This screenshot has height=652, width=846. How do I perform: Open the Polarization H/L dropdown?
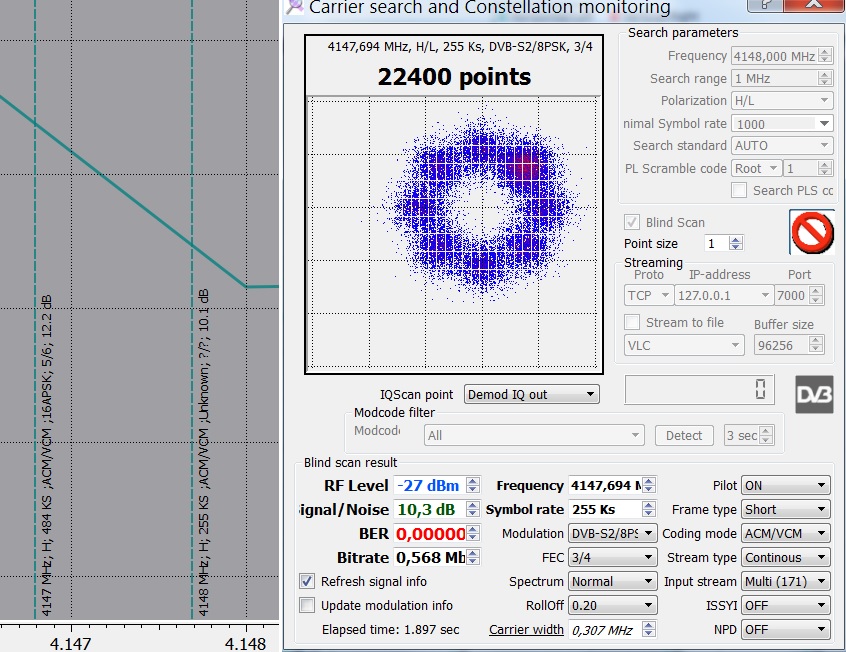(x=782, y=100)
